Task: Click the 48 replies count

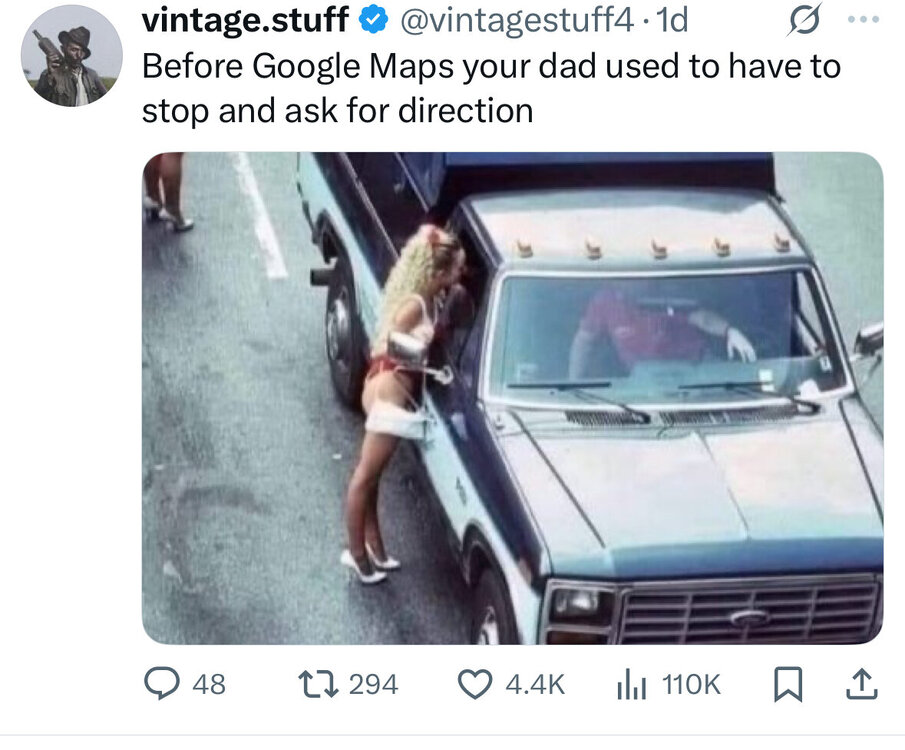Action: 208,684
